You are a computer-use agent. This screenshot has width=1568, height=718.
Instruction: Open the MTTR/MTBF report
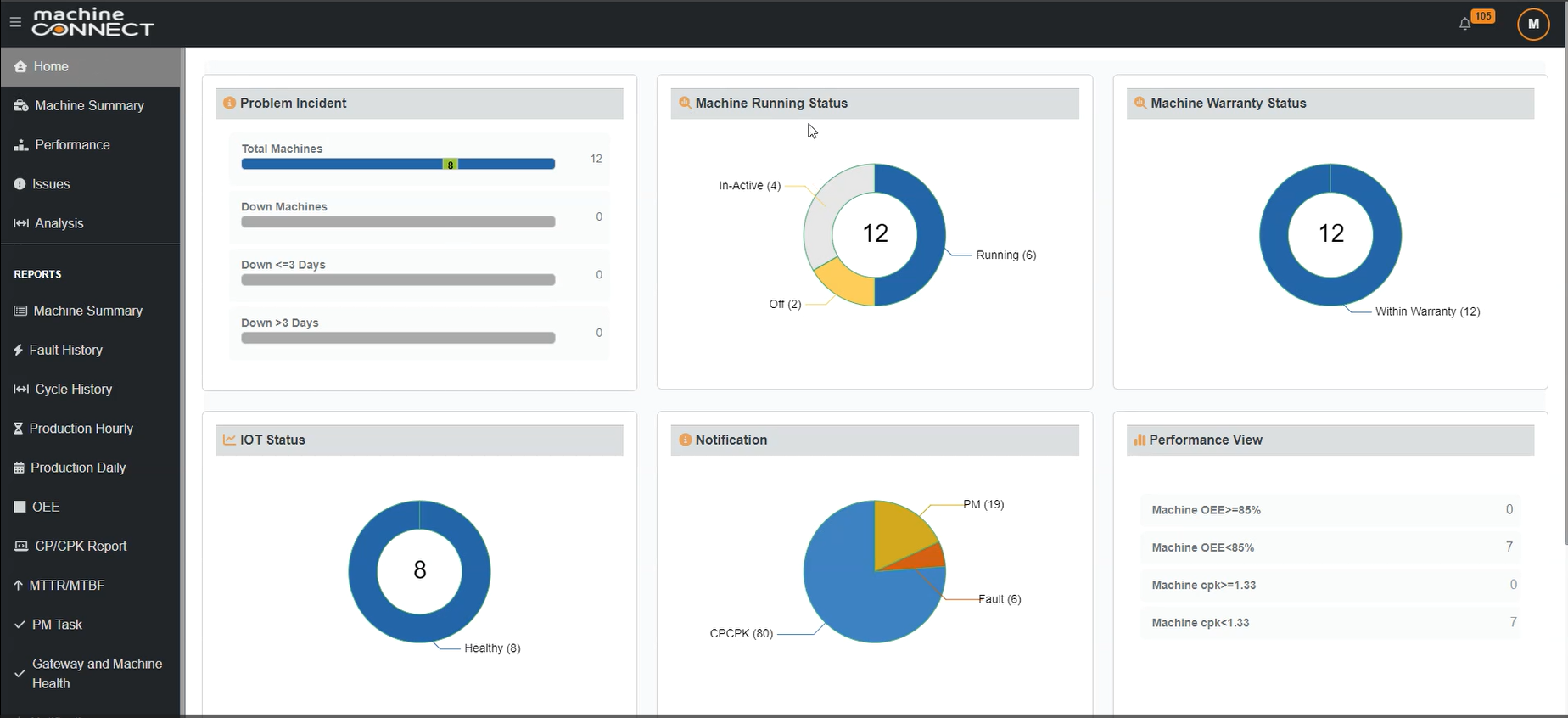click(x=66, y=585)
